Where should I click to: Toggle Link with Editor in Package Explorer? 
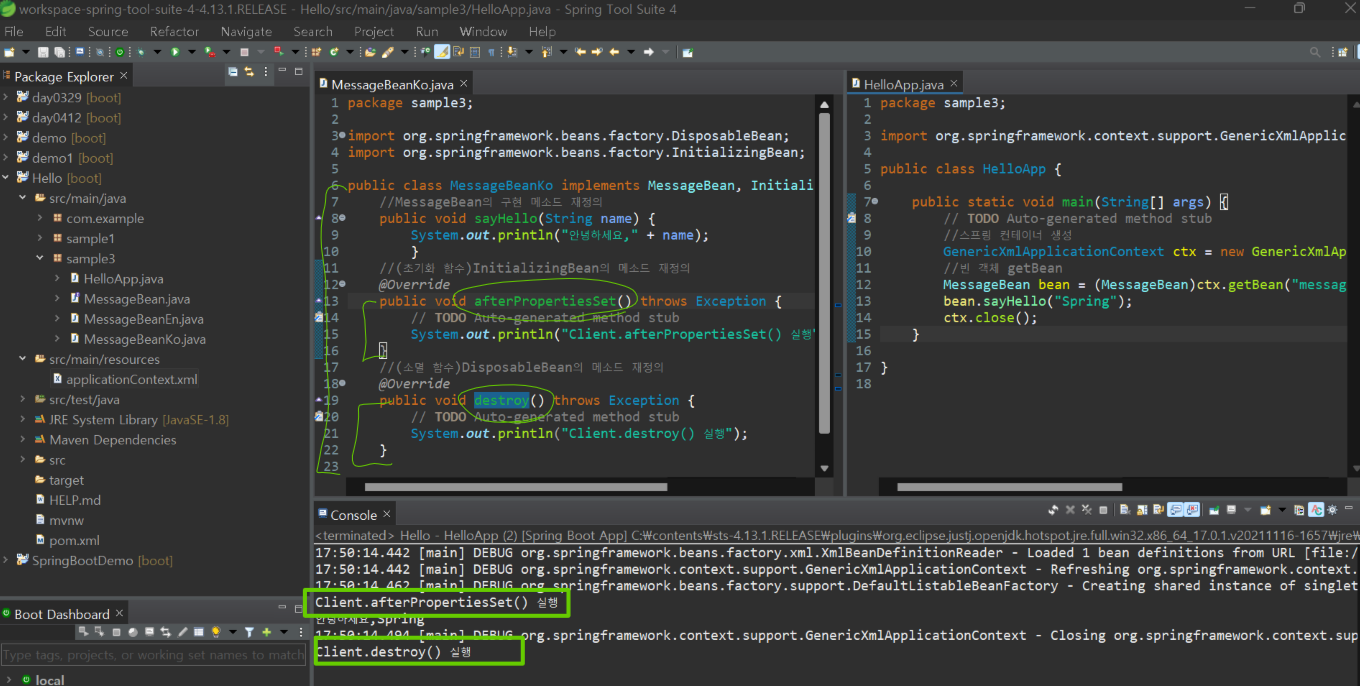[x=249, y=72]
